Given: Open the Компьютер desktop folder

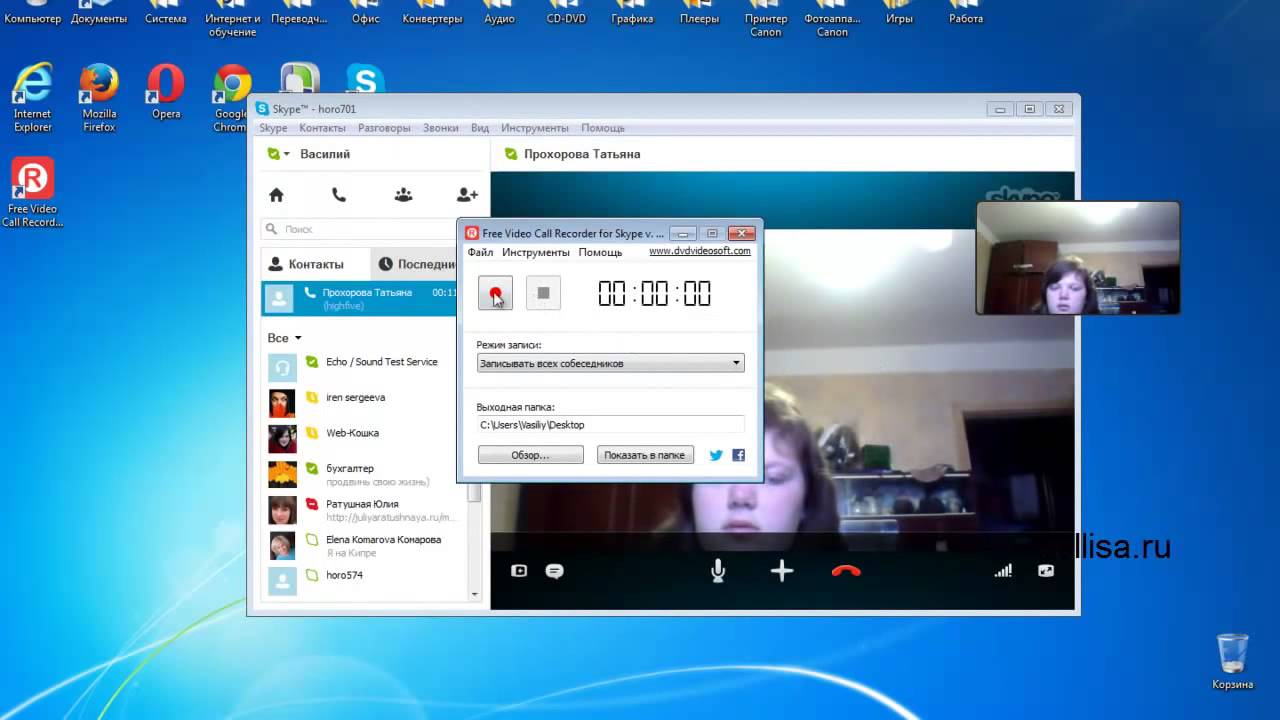Looking at the screenshot, I should (x=32, y=13).
